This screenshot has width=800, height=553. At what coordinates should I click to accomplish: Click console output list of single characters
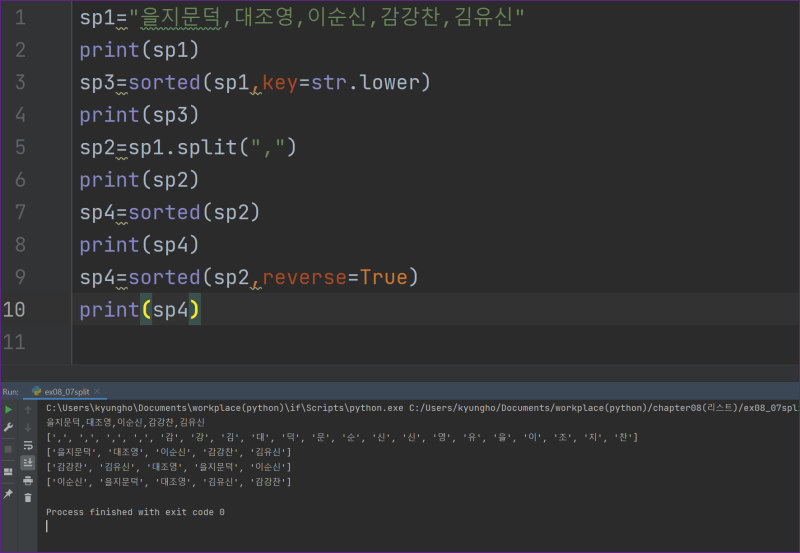point(342,437)
